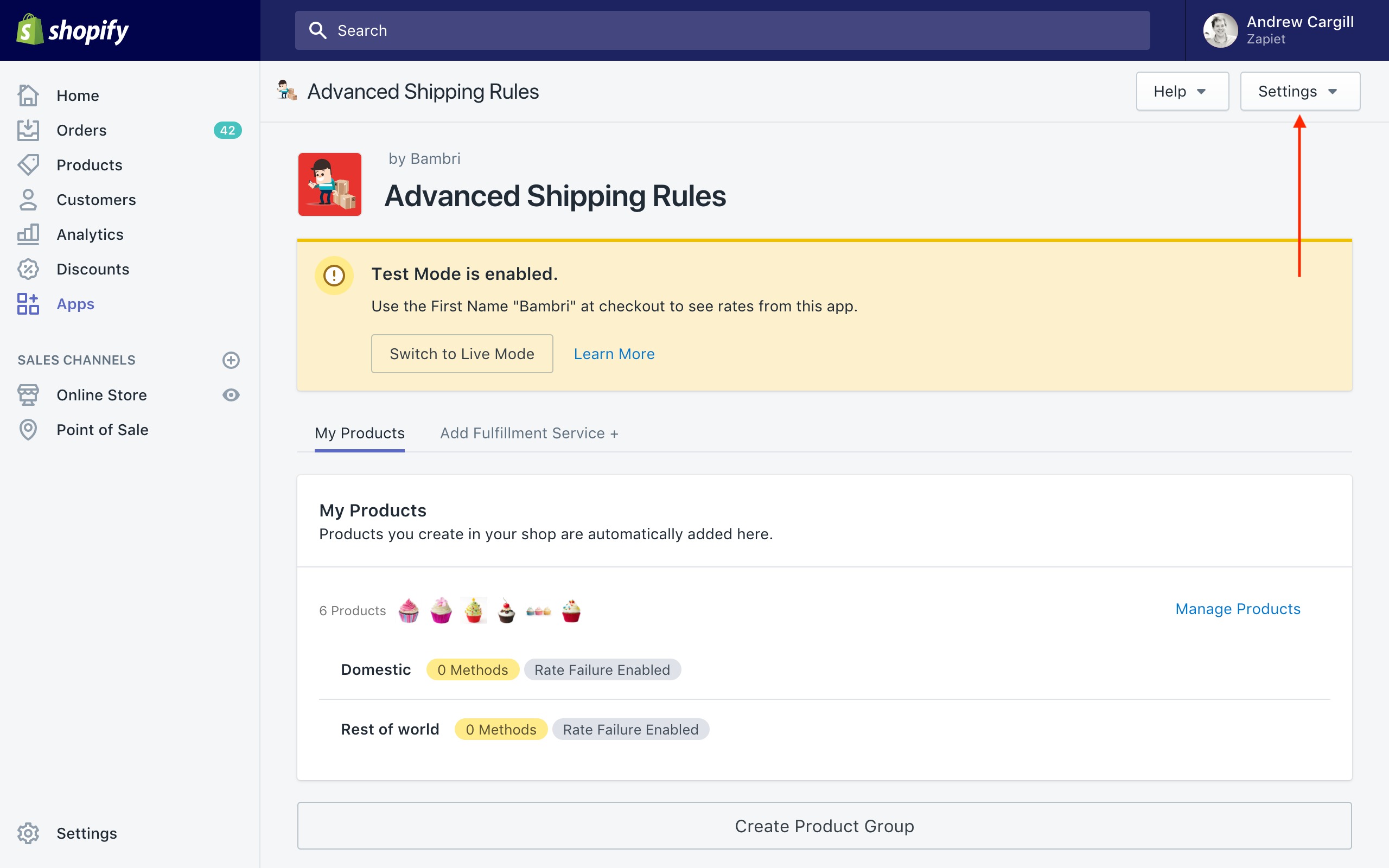Open the Rest of world zone
Image resolution: width=1389 pixels, height=868 pixels.
(x=390, y=729)
